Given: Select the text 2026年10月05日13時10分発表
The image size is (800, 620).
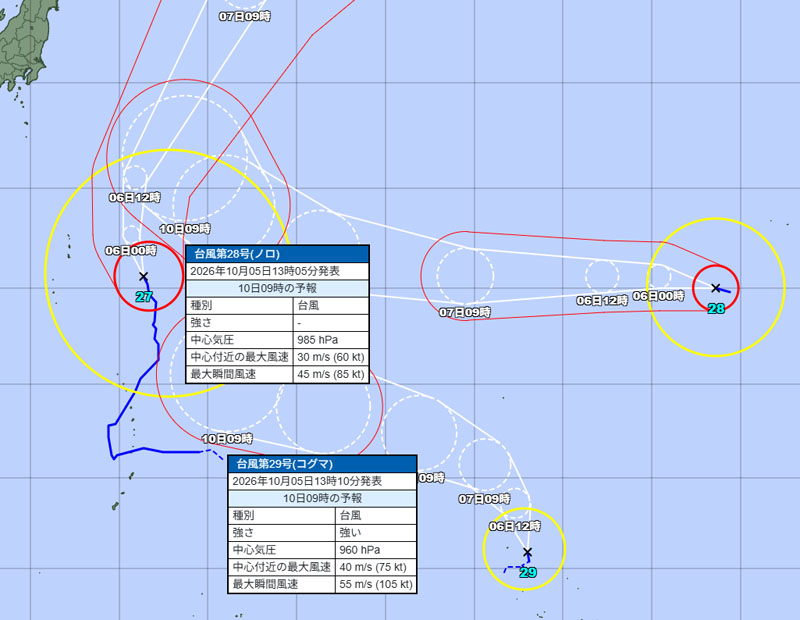Looking at the screenshot, I should [x=307, y=481].
